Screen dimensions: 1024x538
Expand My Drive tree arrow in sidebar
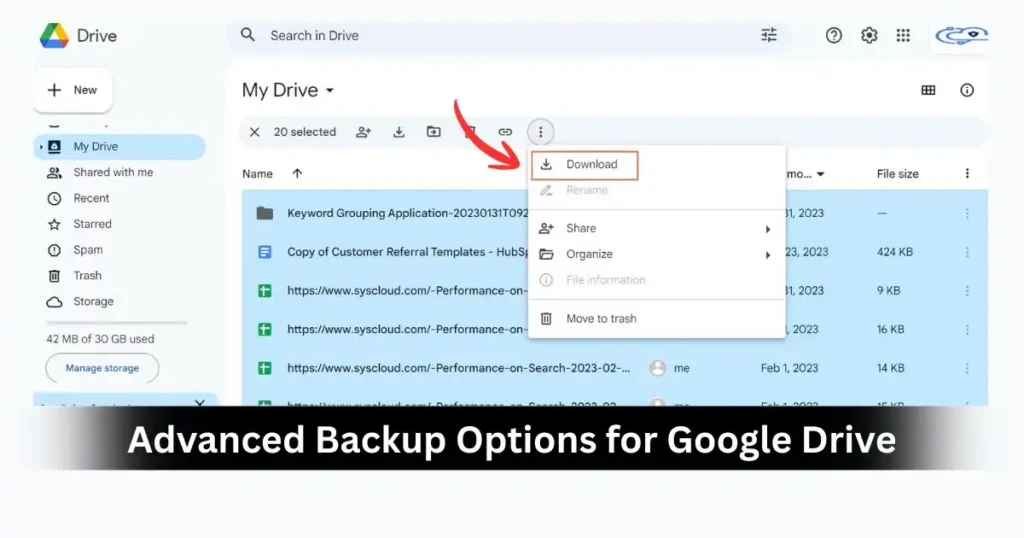tap(40, 147)
